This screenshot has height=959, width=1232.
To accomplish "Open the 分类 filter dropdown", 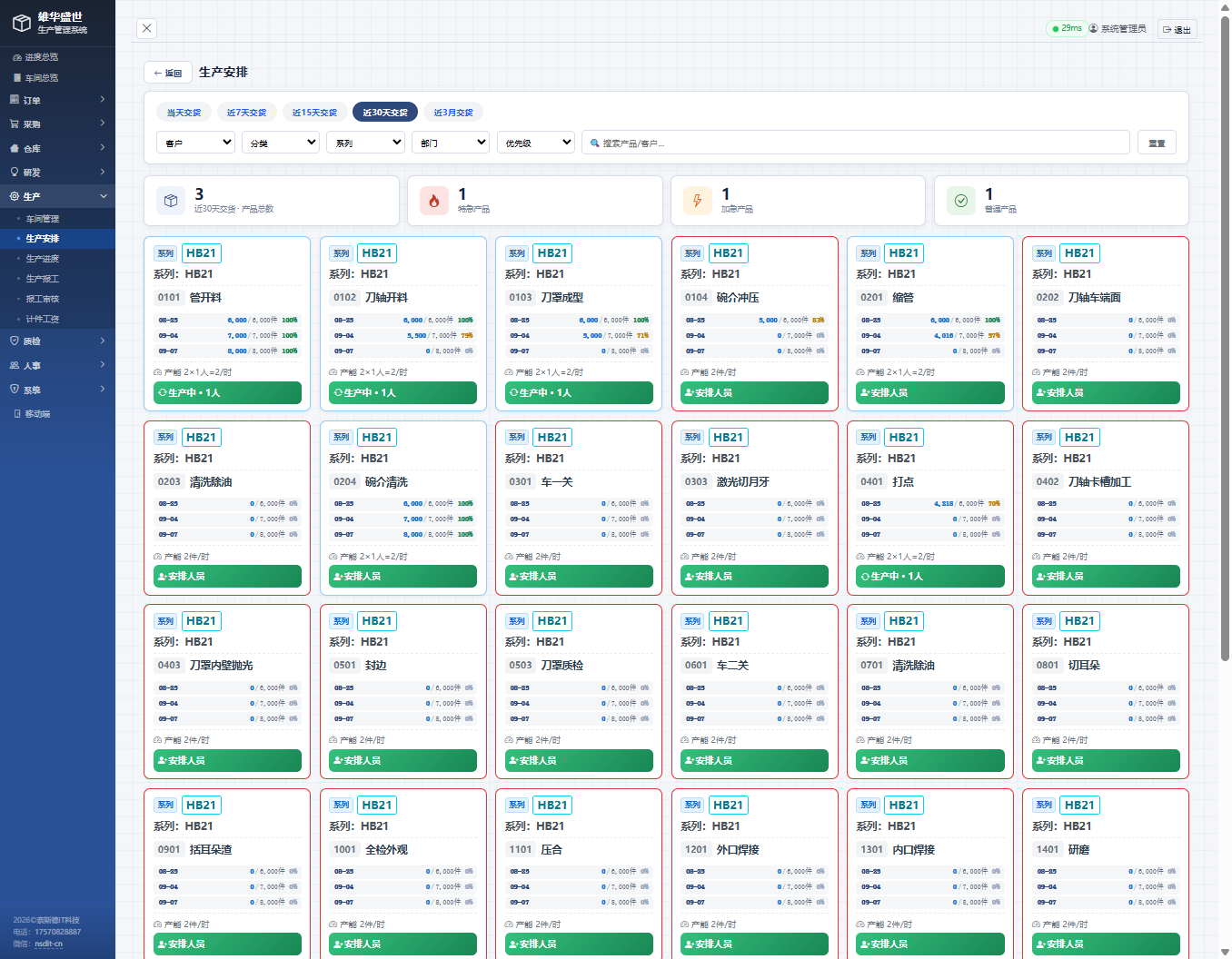I will (x=281, y=143).
